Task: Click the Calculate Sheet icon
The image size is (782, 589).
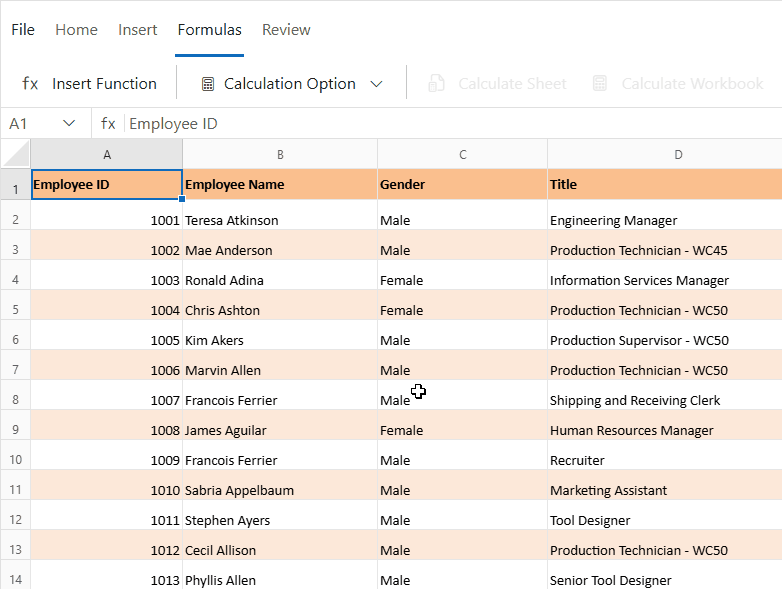Action: tap(436, 84)
